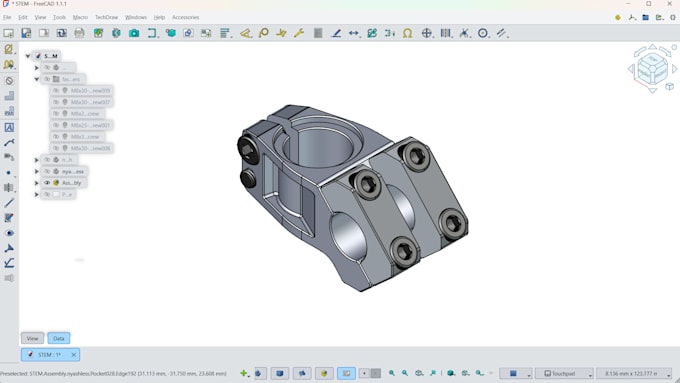Toggle visibility eye of mya...ess item
The height and width of the screenshot is (383, 680).
(x=47, y=171)
